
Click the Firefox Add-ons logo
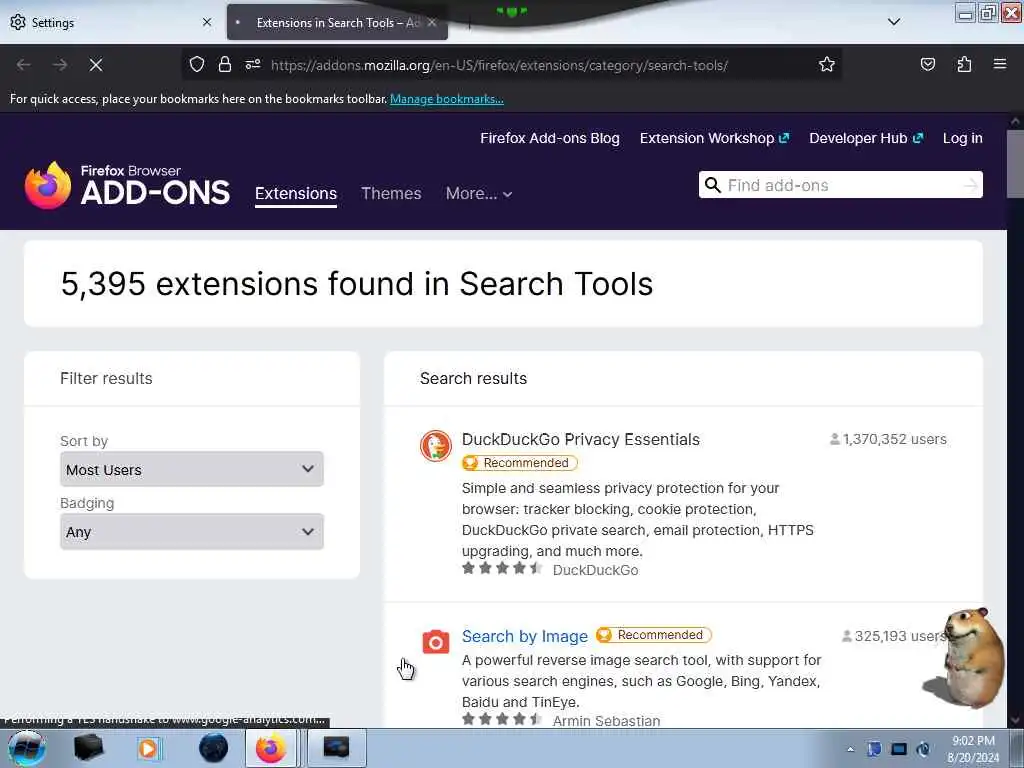127,185
